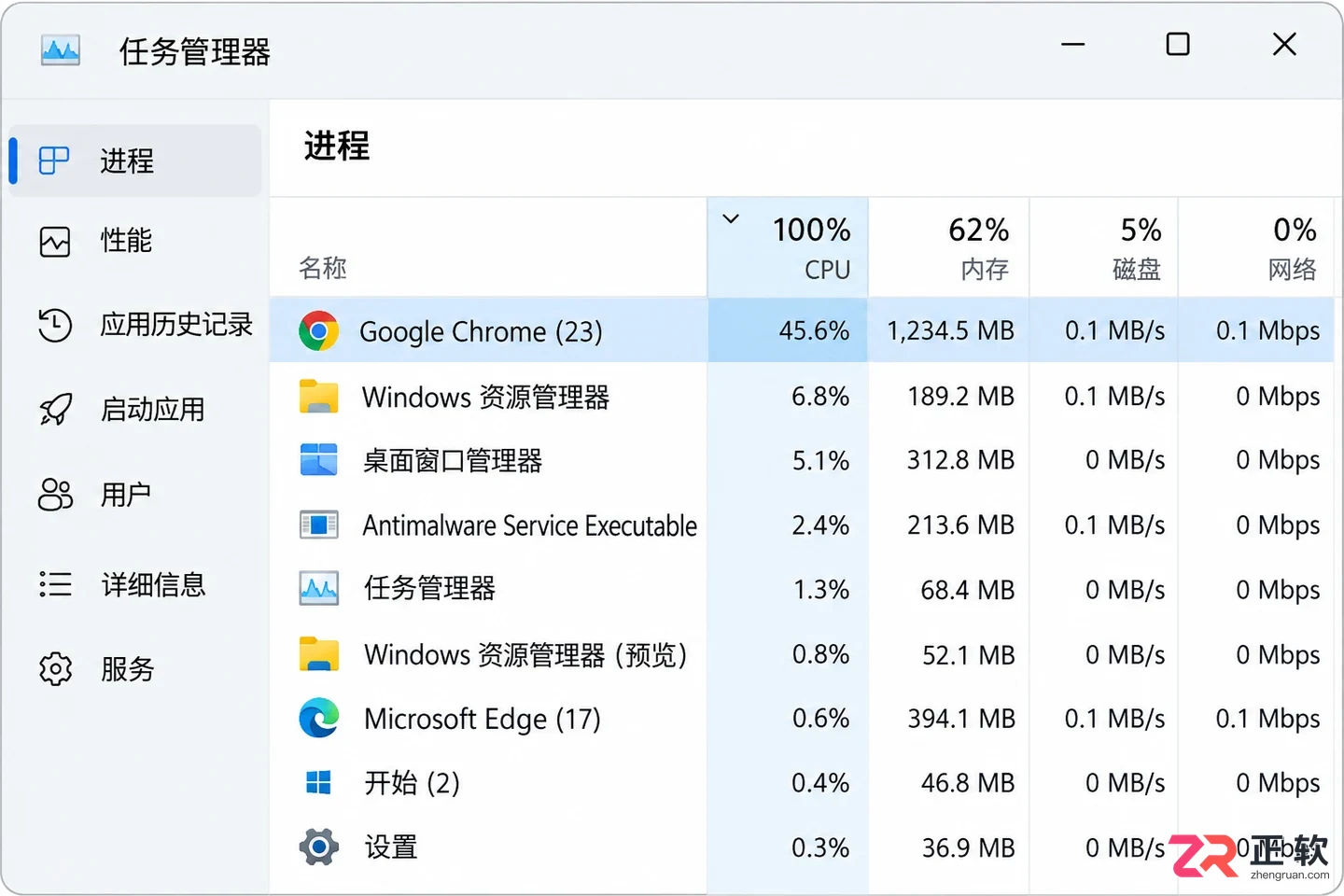Click the 开始 Windows logo icon
The height and width of the screenshot is (896, 1344).
[319, 782]
